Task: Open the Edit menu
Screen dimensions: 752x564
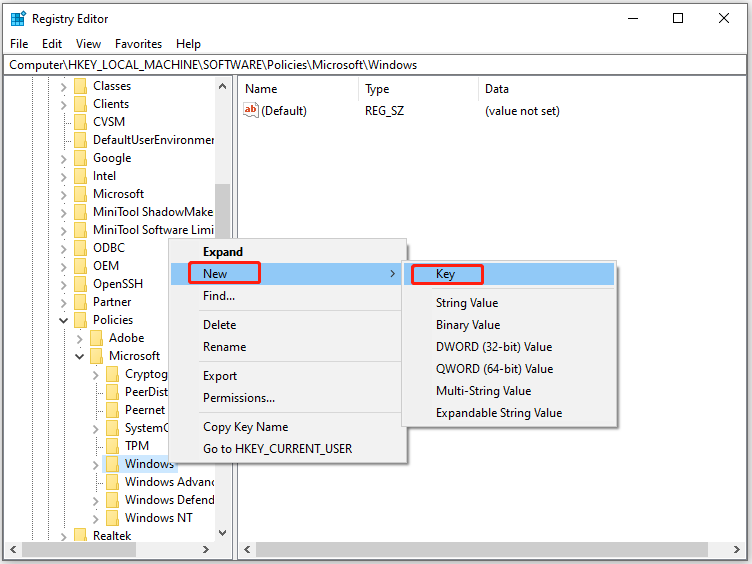Action: [52, 44]
